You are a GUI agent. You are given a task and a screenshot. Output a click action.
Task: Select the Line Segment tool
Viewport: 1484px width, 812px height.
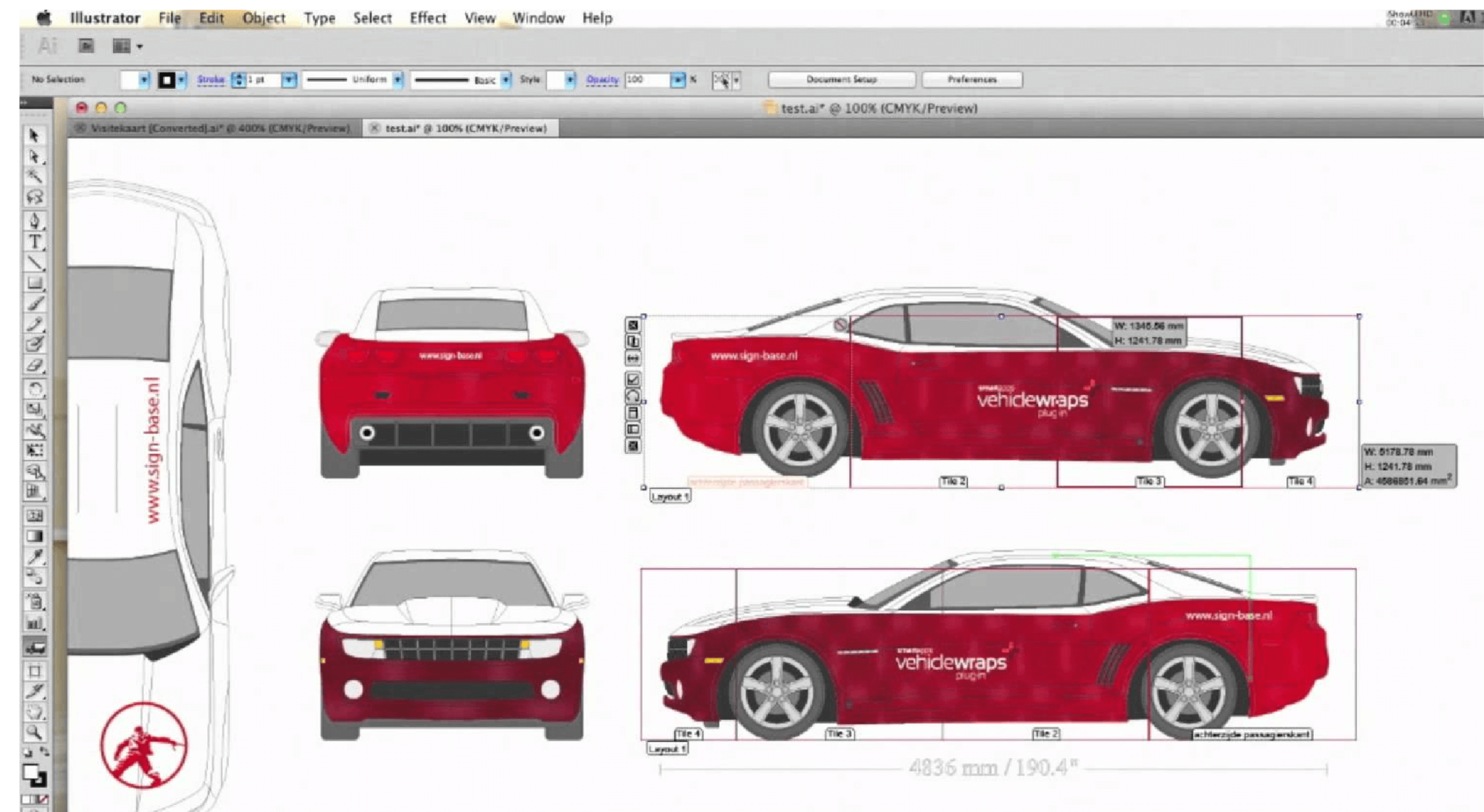[x=34, y=263]
